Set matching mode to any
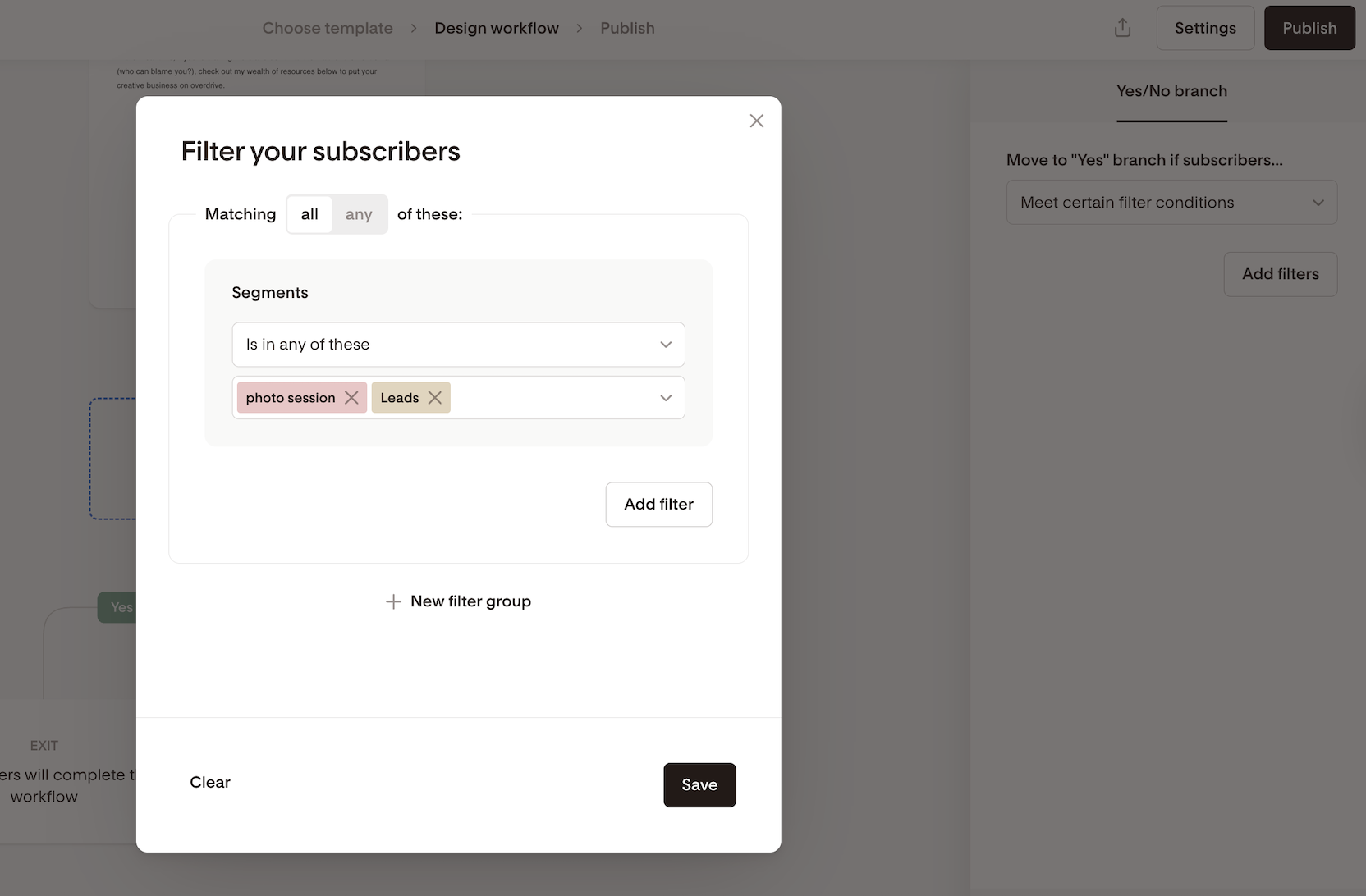Image resolution: width=1366 pixels, height=896 pixels. tap(359, 214)
